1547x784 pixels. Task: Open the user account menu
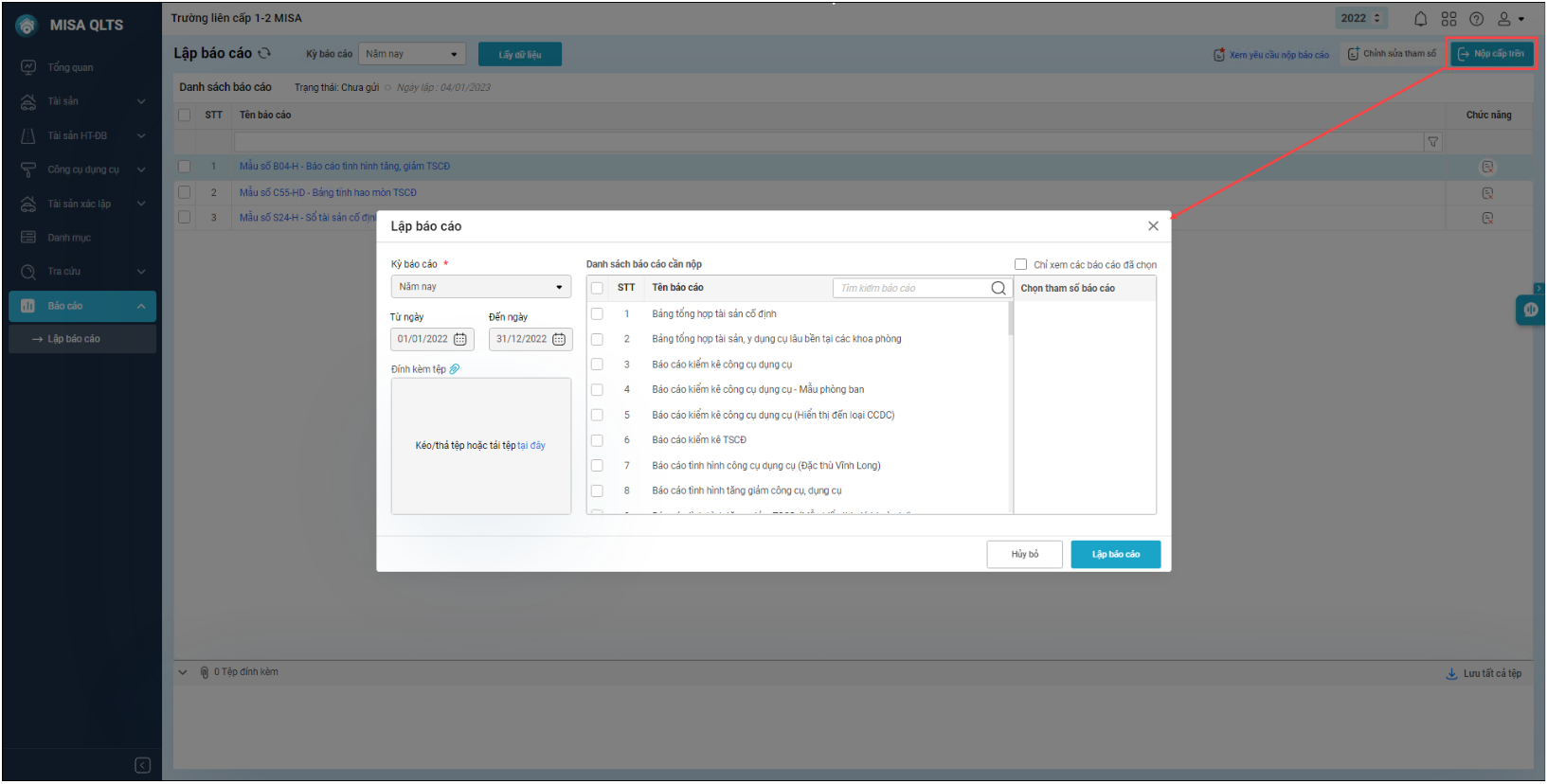click(x=1510, y=19)
